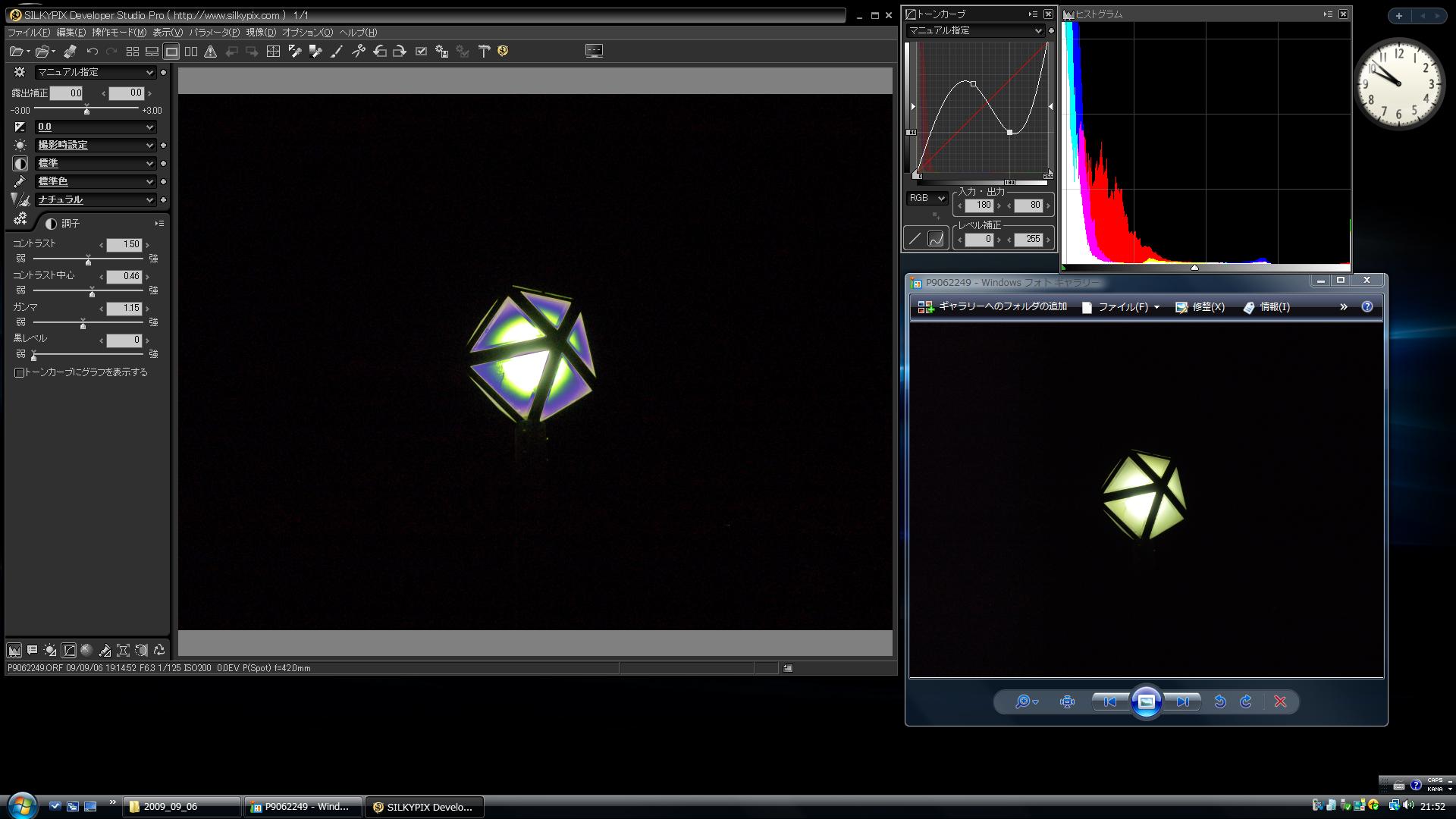Open the 現像(D) menu

pyautogui.click(x=261, y=33)
